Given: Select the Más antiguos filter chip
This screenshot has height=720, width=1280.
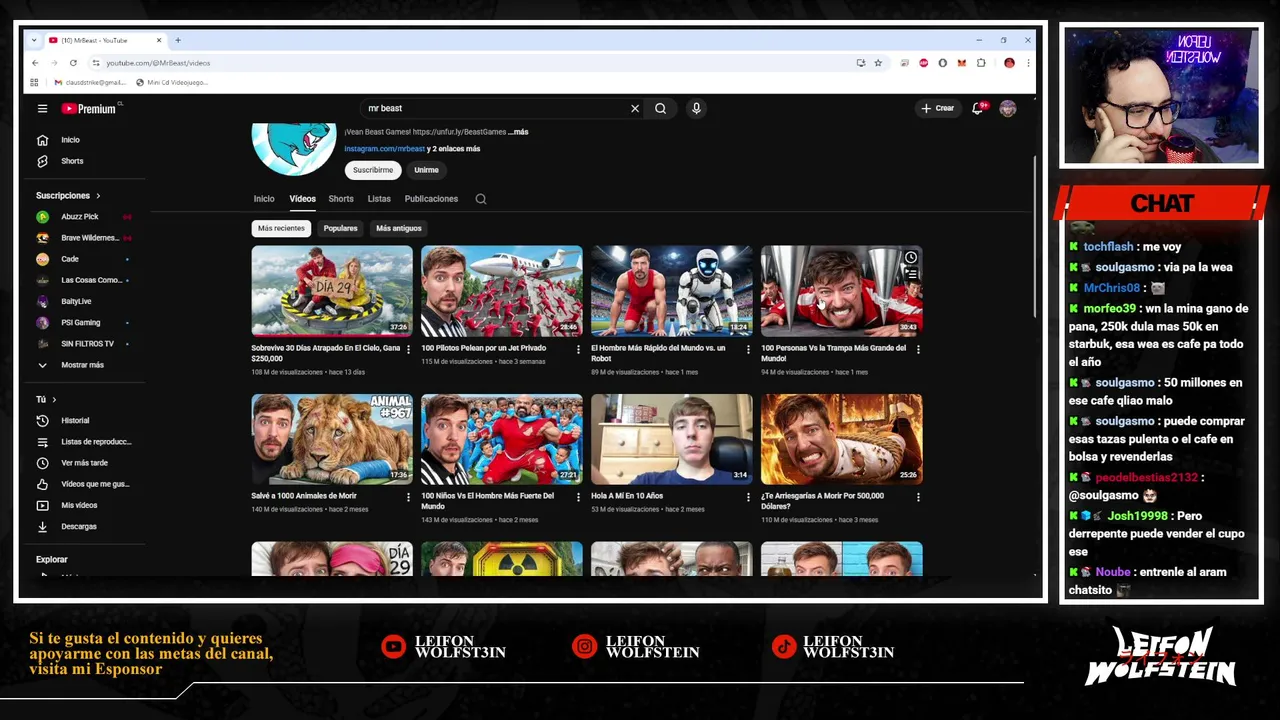Looking at the screenshot, I should pyautogui.click(x=399, y=228).
